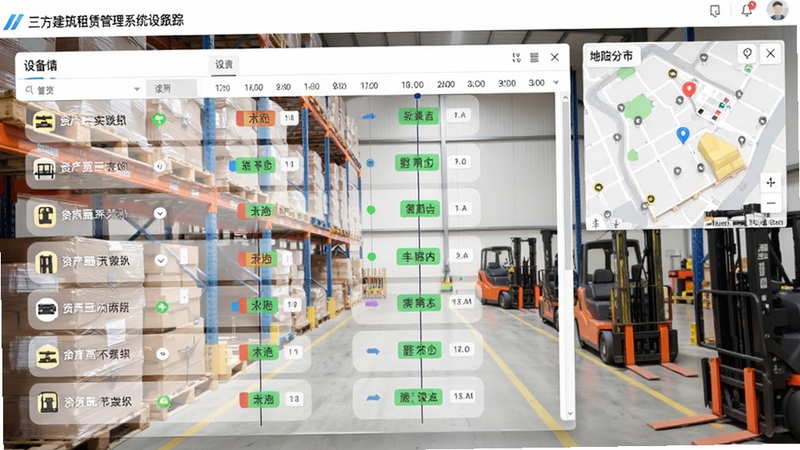Image resolution: width=800 pixels, height=450 pixels.
Task: Click the yellow highlighted building on the map
Action: (720, 156)
